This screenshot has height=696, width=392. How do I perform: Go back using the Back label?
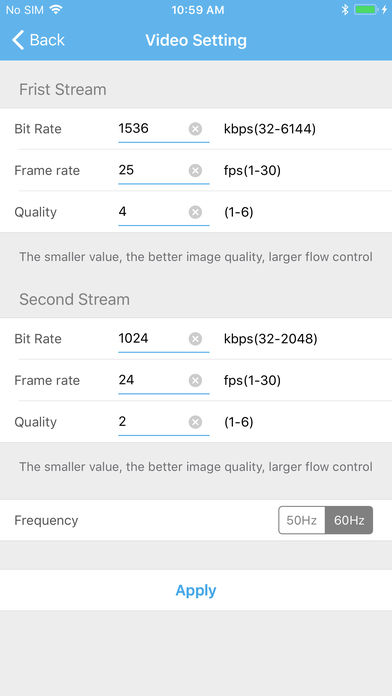coord(47,40)
